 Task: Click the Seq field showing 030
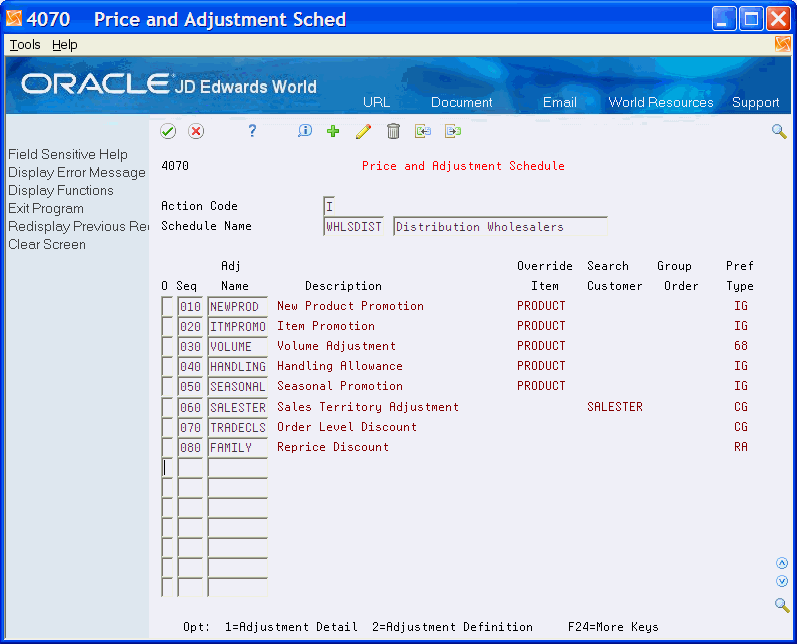(190, 347)
